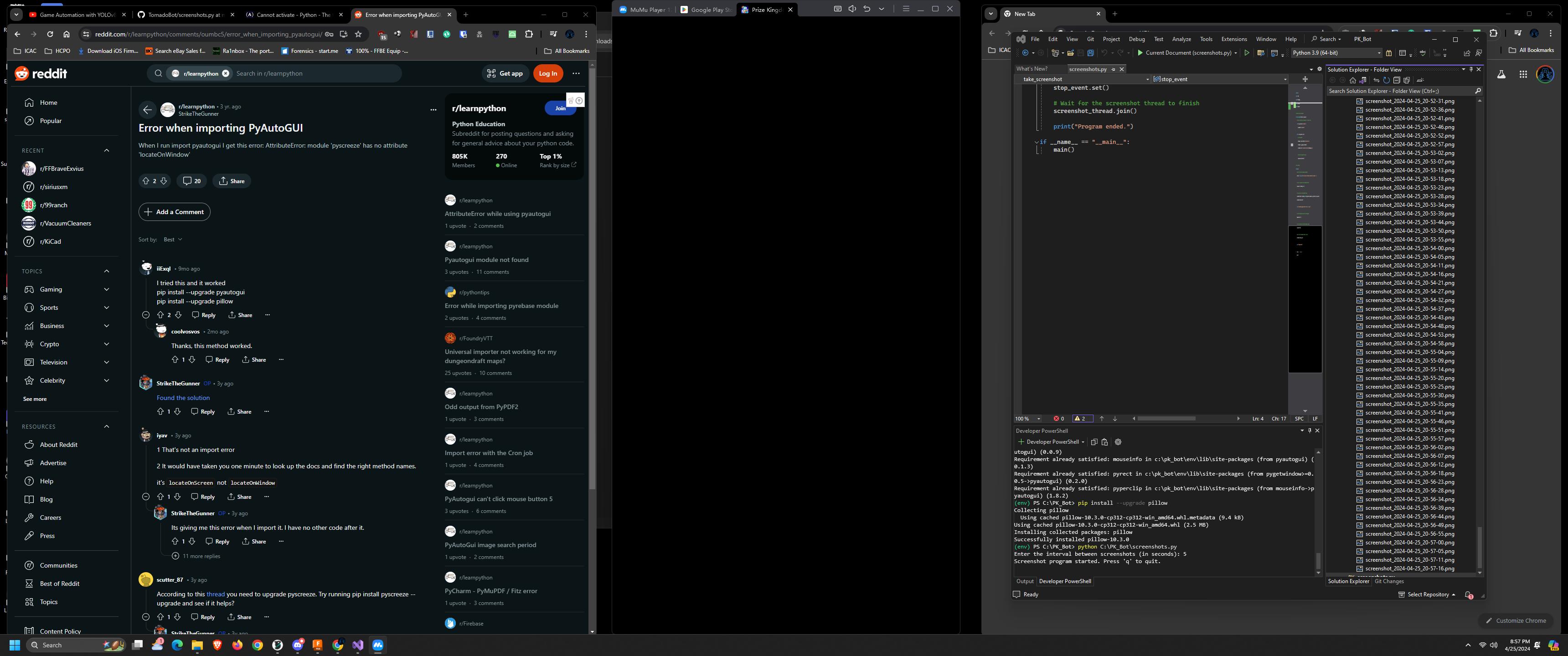The image size is (1568, 656).
Task: Open Select Repository in status bar
Action: [1426, 594]
